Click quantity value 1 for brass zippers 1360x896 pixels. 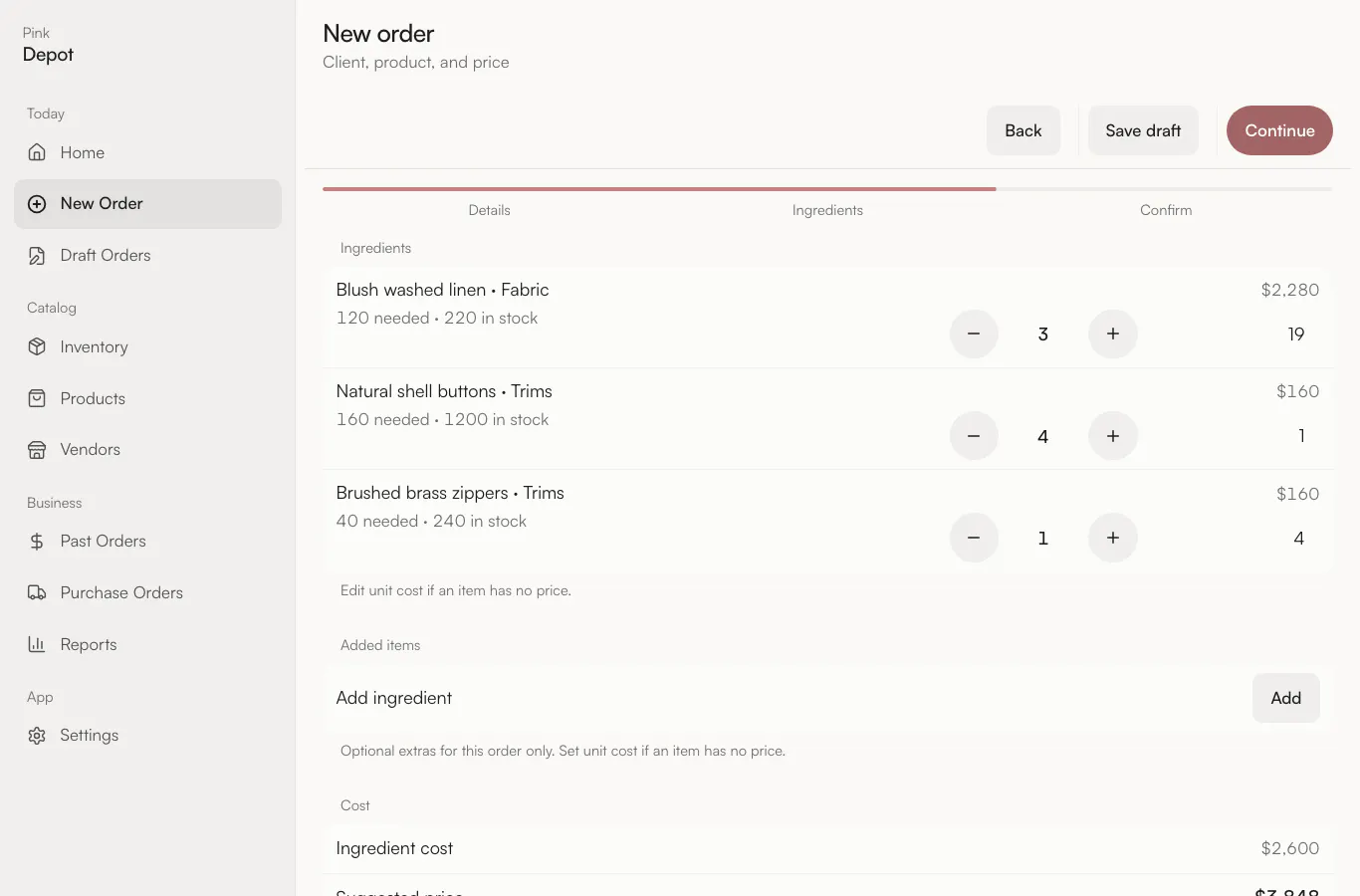(1043, 538)
